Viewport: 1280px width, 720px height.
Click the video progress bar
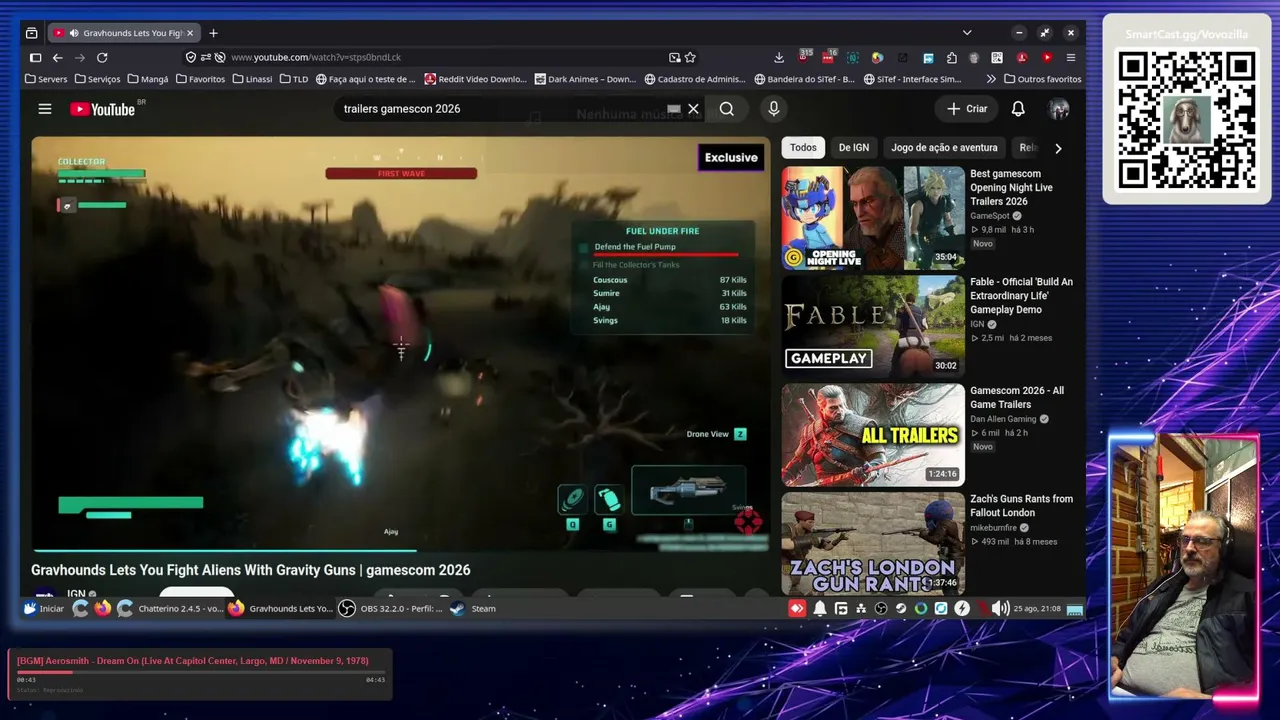click(x=401, y=550)
